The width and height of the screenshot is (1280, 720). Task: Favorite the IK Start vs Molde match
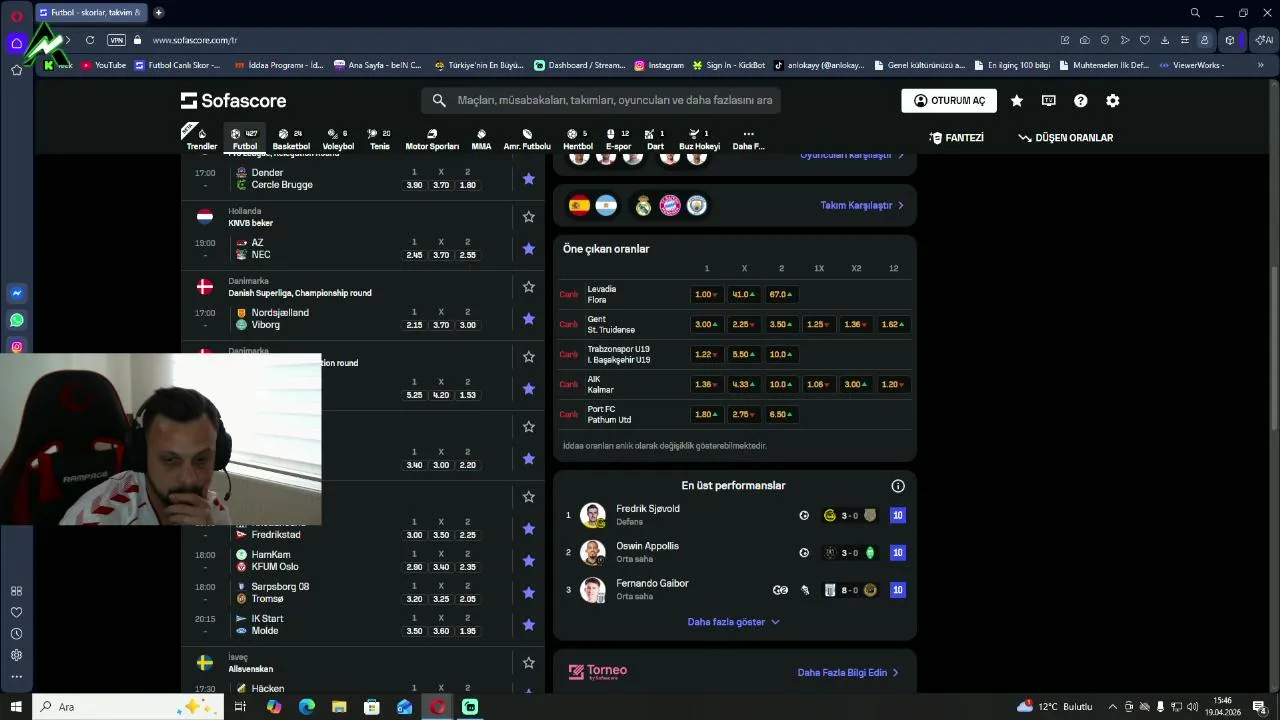[x=529, y=625]
